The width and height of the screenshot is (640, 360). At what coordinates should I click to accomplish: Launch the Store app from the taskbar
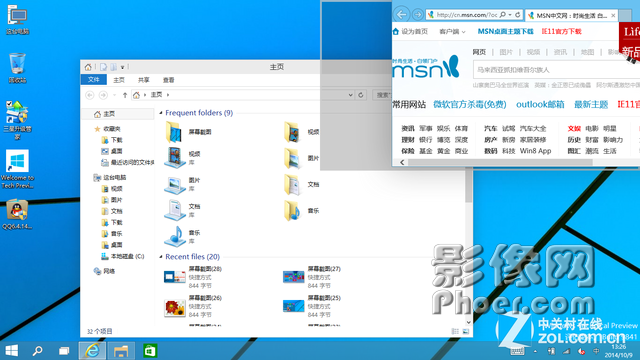coord(150,350)
